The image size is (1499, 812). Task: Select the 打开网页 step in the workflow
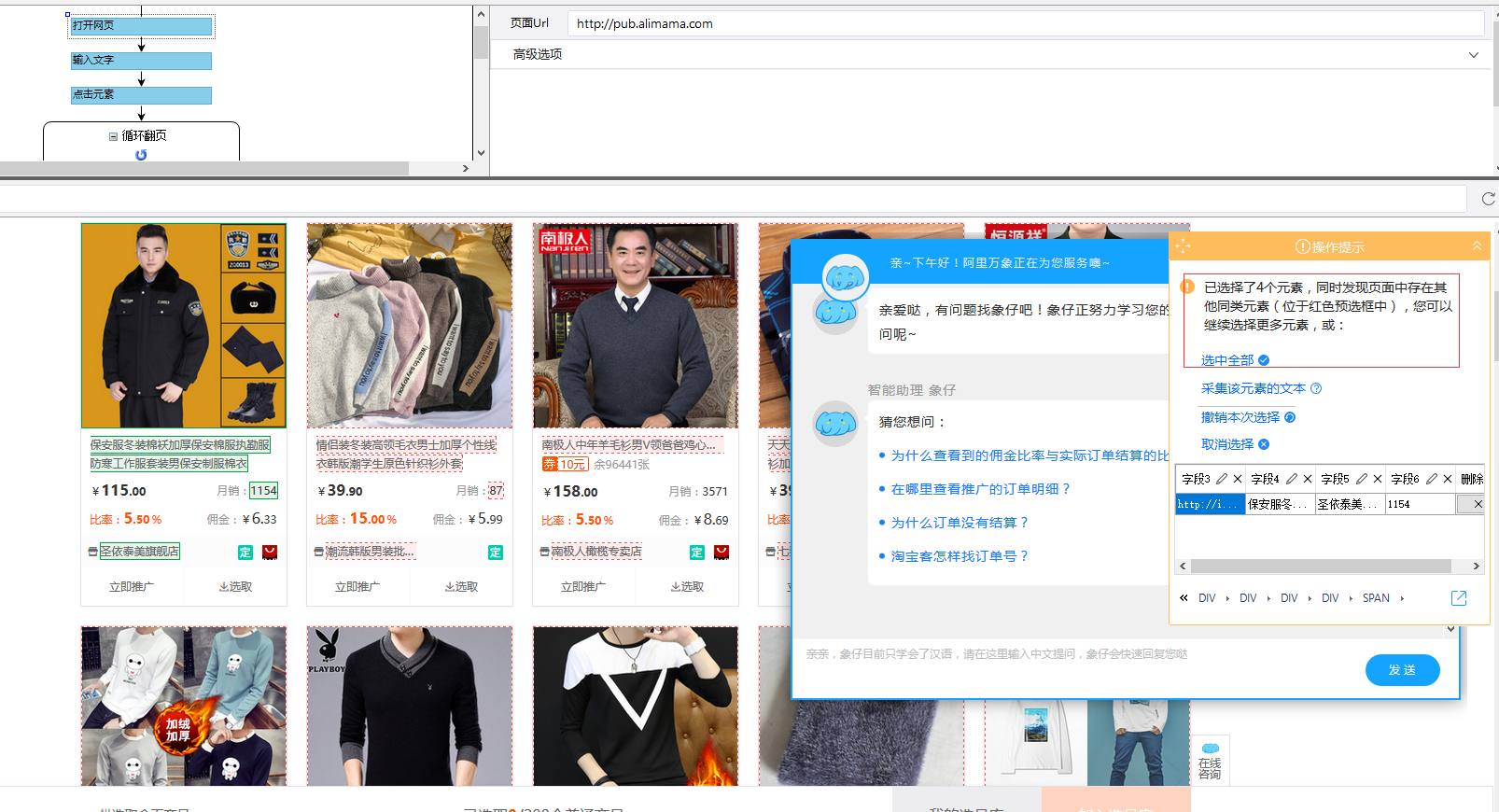click(142, 26)
